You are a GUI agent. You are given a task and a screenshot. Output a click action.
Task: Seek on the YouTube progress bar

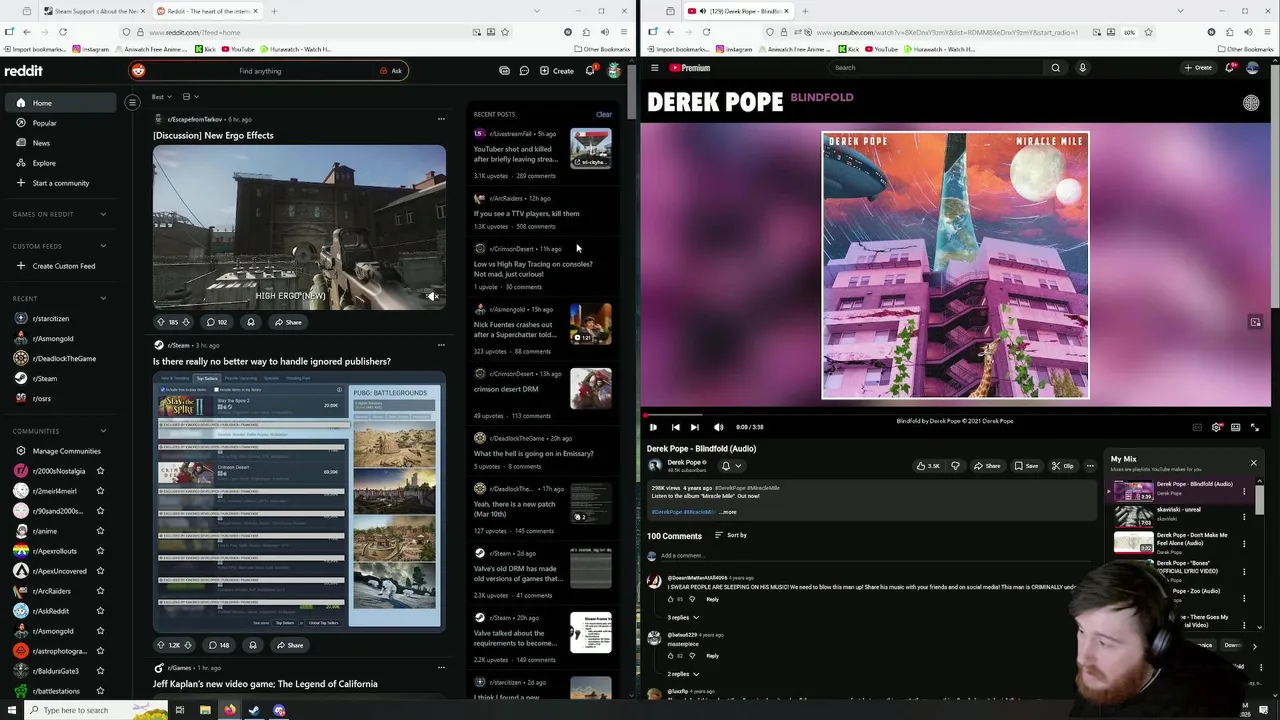pyautogui.click(x=955, y=414)
